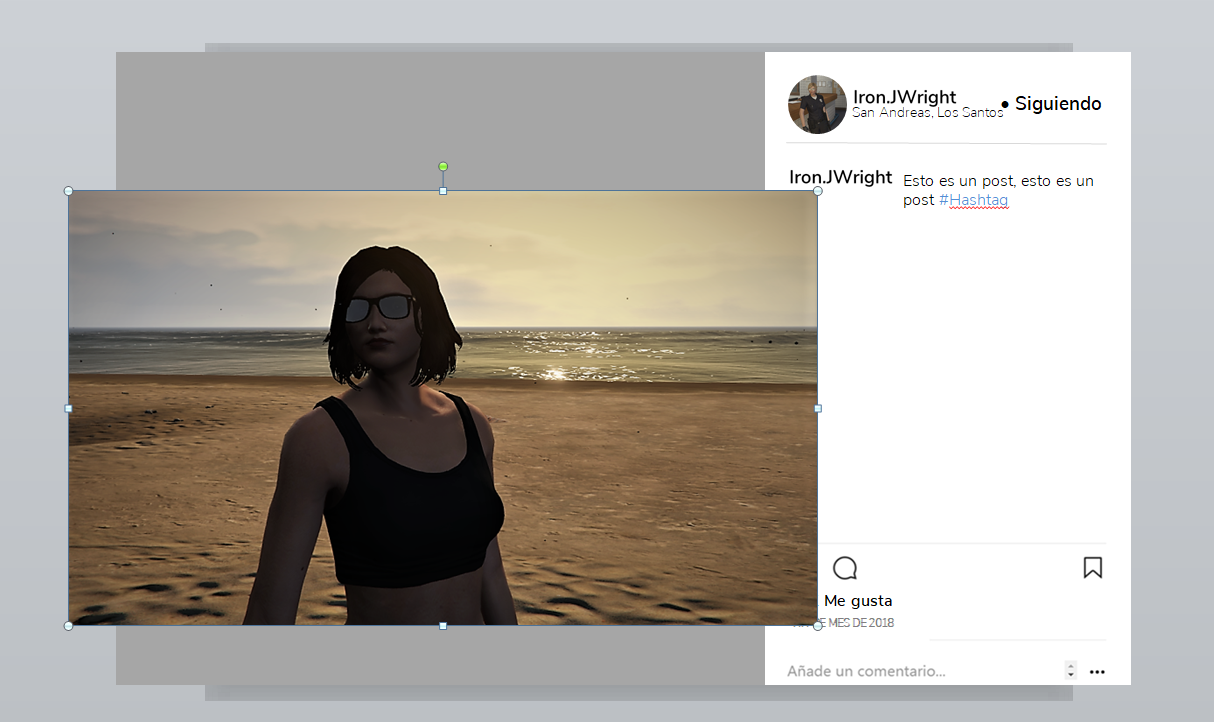Screen dimensions: 1214x722
Task: Click the right-middle edge handle of the photo
Action: pyautogui.click(x=818, y=408)
